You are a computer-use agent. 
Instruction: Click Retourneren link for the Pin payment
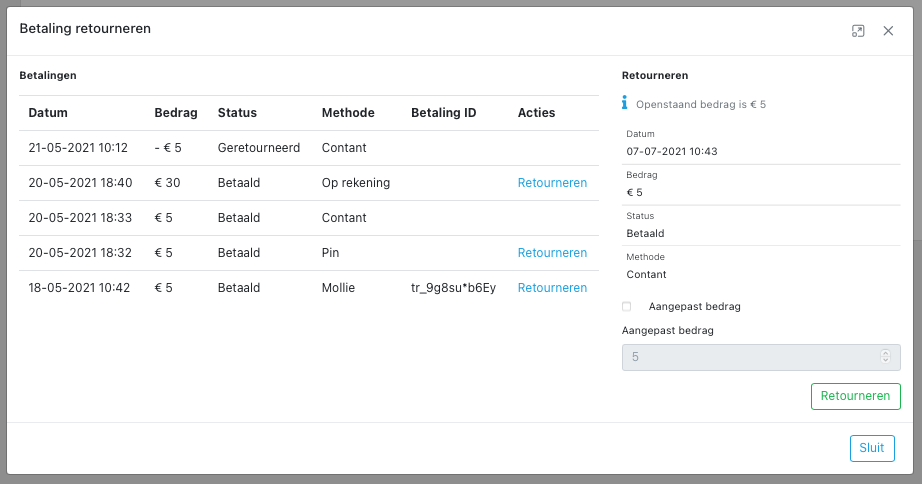(552, 253)
